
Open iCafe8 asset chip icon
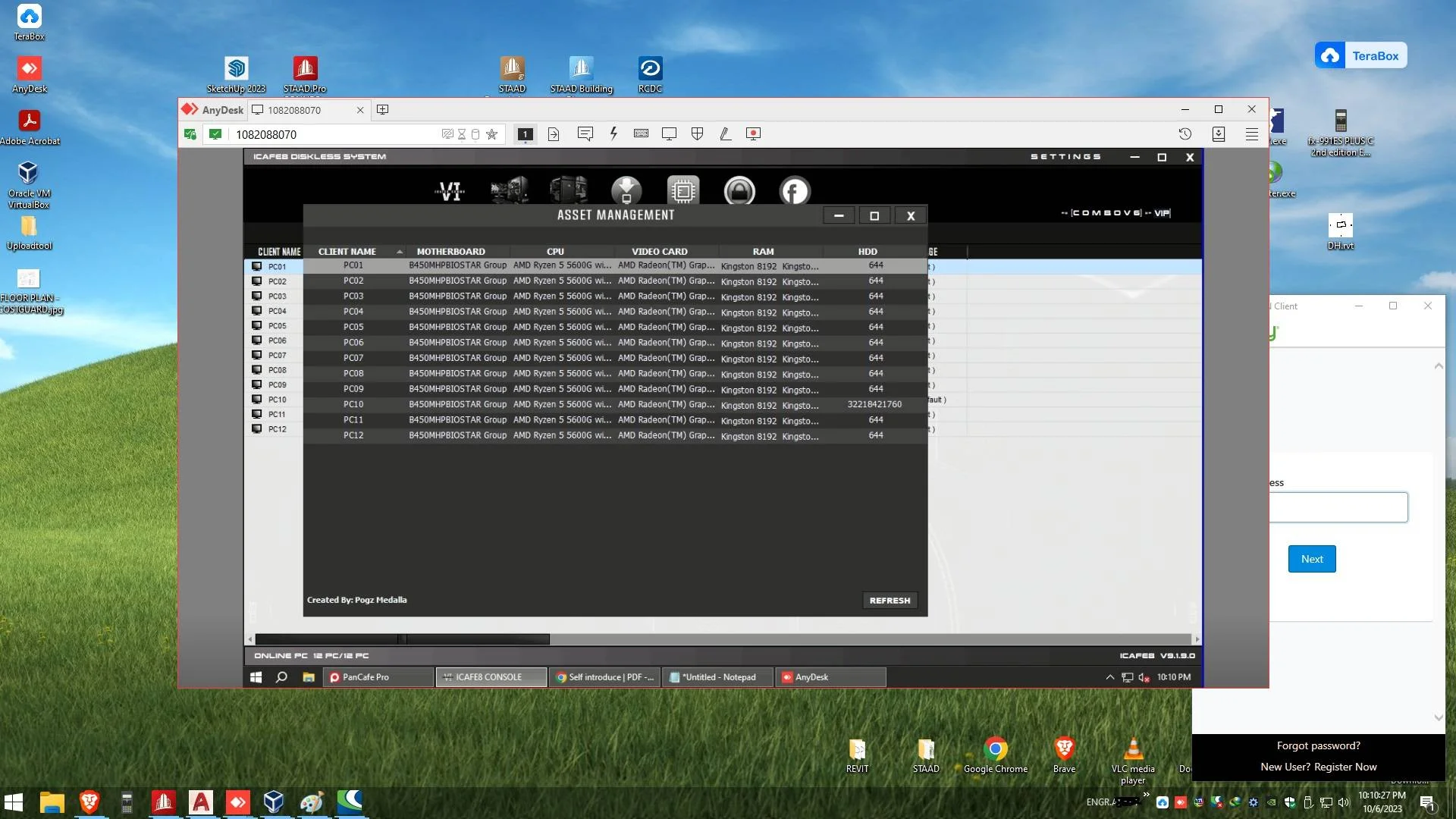[x=682, y=190]
